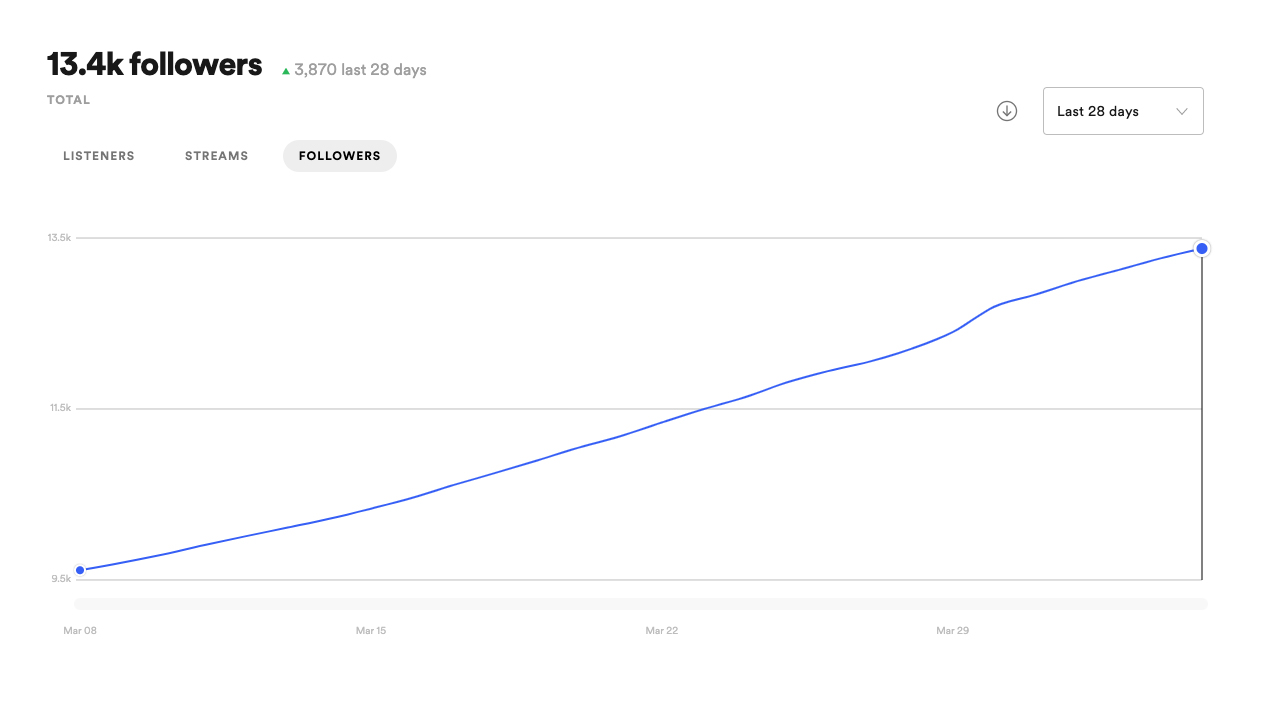Screen dimensions: 1264x712
Task: Click the horizontal scrollbar below the chart
Action: 640,604
